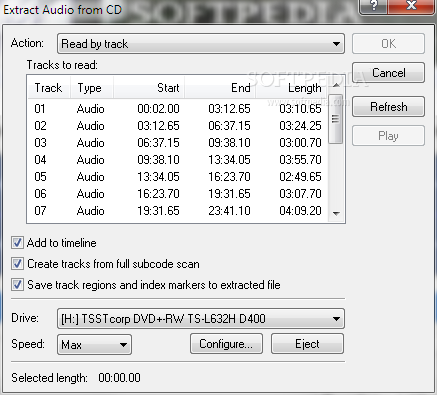This screenshot has width=437, height=395.
Task: Click the Eject button
Action: [x=307, y=344]
